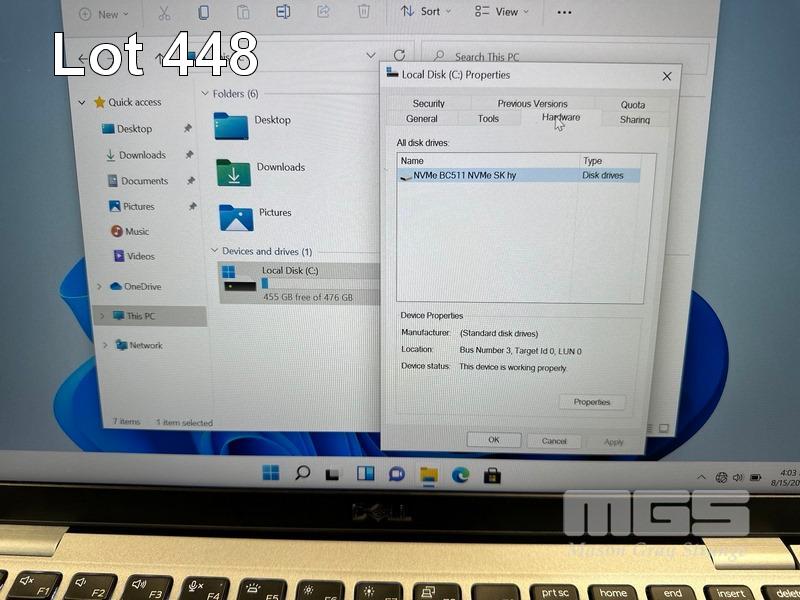Screen dimensions: 800x600
Task: Collapse the Devices and drives section
Action: coord(214,251)
